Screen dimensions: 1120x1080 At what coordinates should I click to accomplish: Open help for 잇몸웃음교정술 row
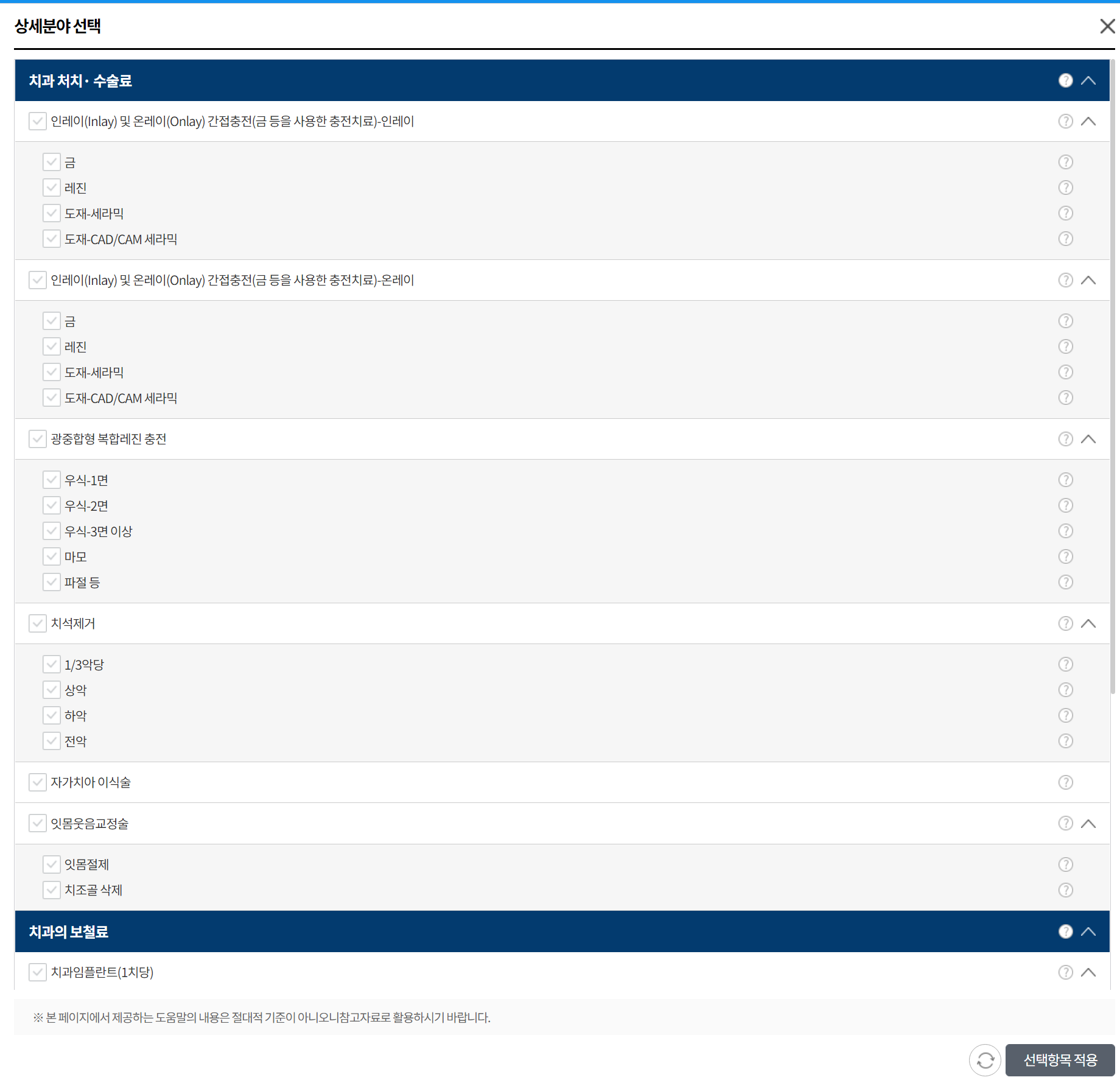(1065, 823)
